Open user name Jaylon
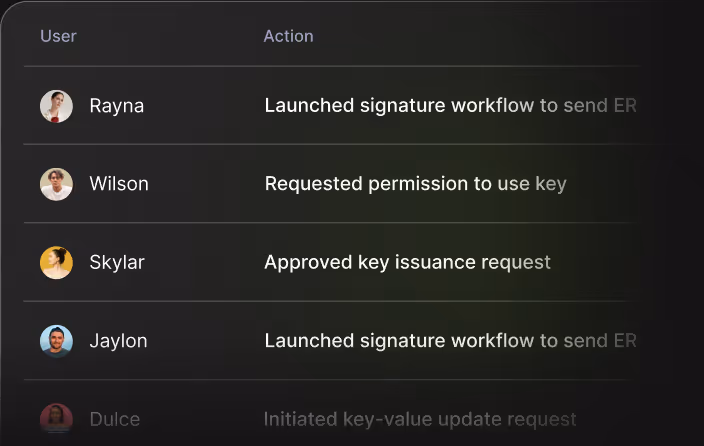This screenshot has height=446, width=704. coord(119,341)
